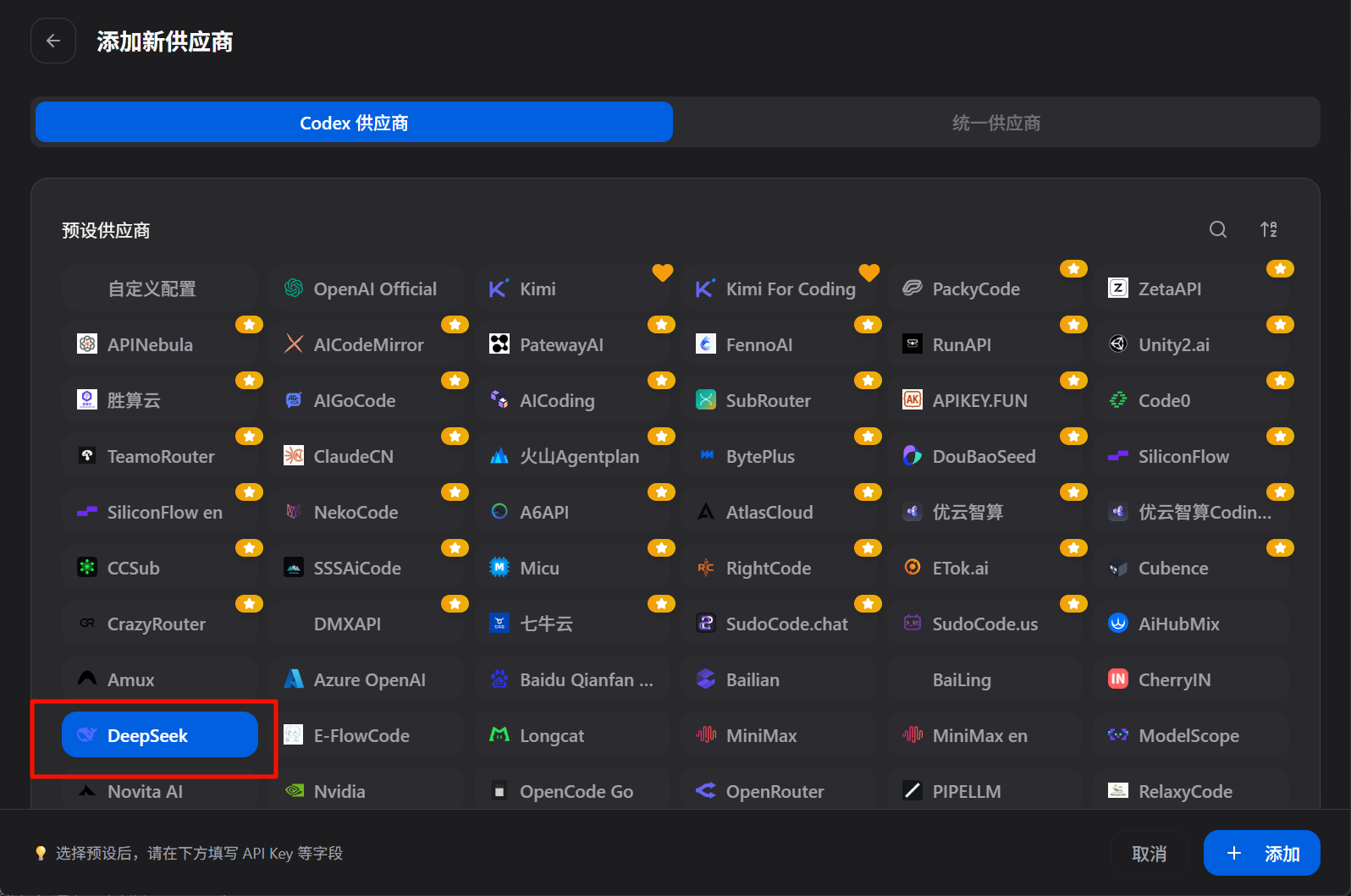Select the RightCode provider

pos(779,569)
